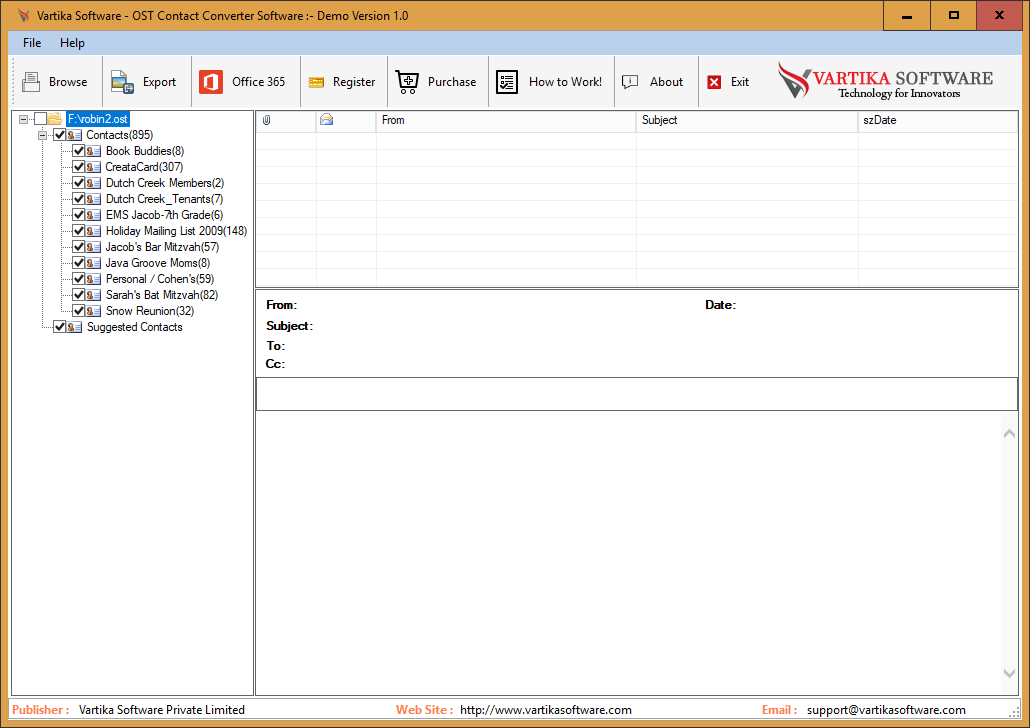This screenshot has height=728, width=1030.
Task: Check the F:\robin2.ost root checkbox
Action: [41, 118]
